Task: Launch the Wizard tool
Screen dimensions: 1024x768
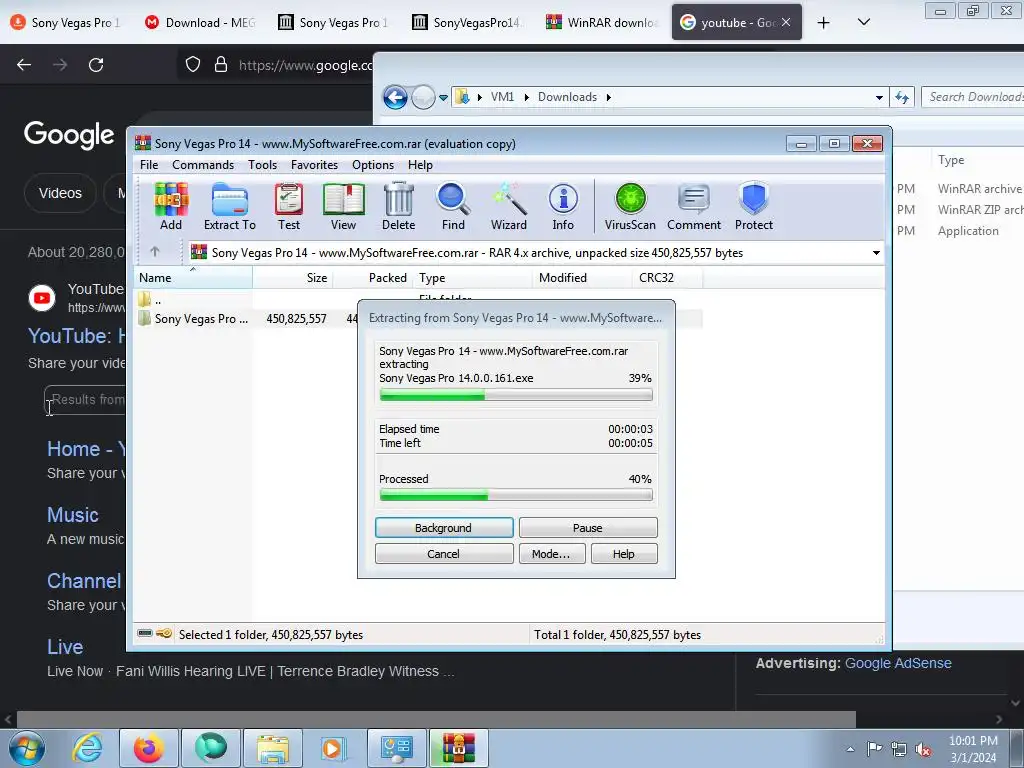Action: [x=509, y=206]
